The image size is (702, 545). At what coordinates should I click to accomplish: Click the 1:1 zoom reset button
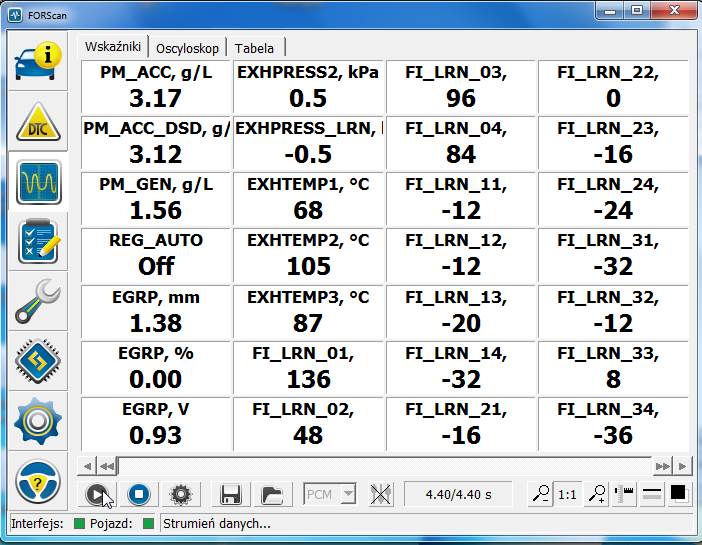(x=567, y=493)
